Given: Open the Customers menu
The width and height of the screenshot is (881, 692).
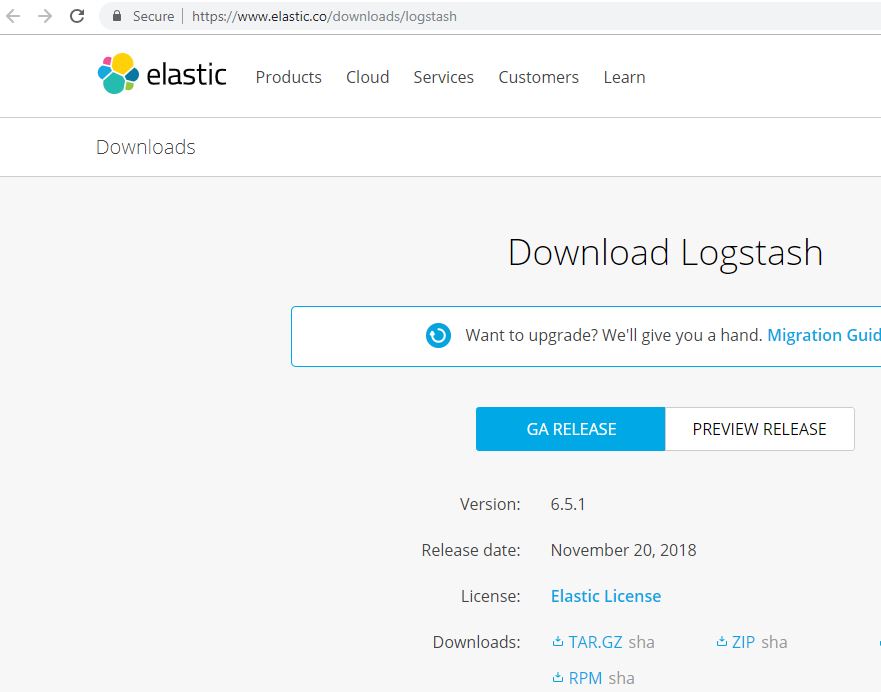Looking at the screenshot, I should (x=538, y=77).
